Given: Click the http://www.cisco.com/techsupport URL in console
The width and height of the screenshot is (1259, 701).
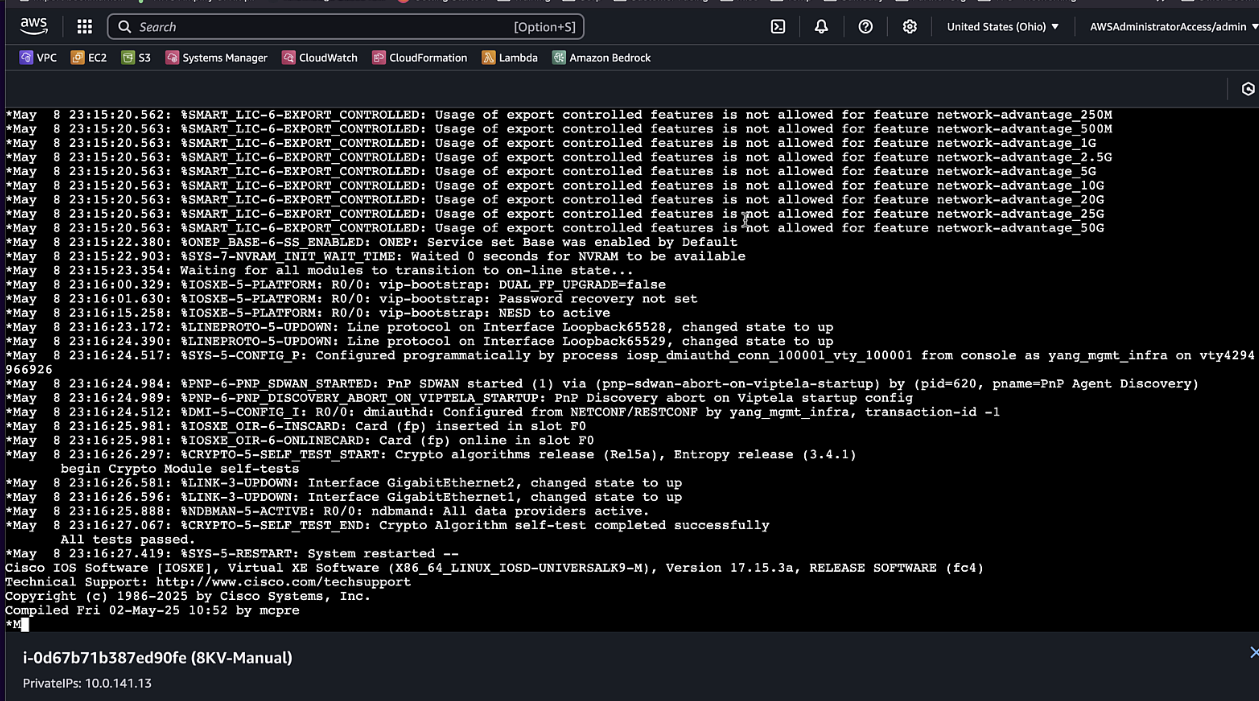Looking at the screenshot, I should pos(283,582).
